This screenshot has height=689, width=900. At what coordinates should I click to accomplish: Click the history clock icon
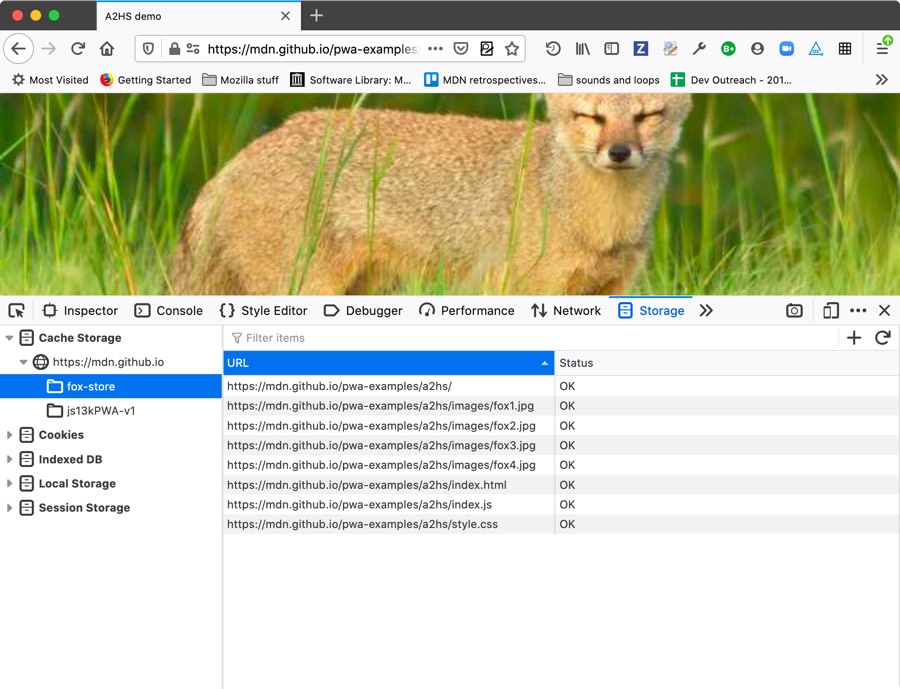pyautogui.click(x=552, y=47)
